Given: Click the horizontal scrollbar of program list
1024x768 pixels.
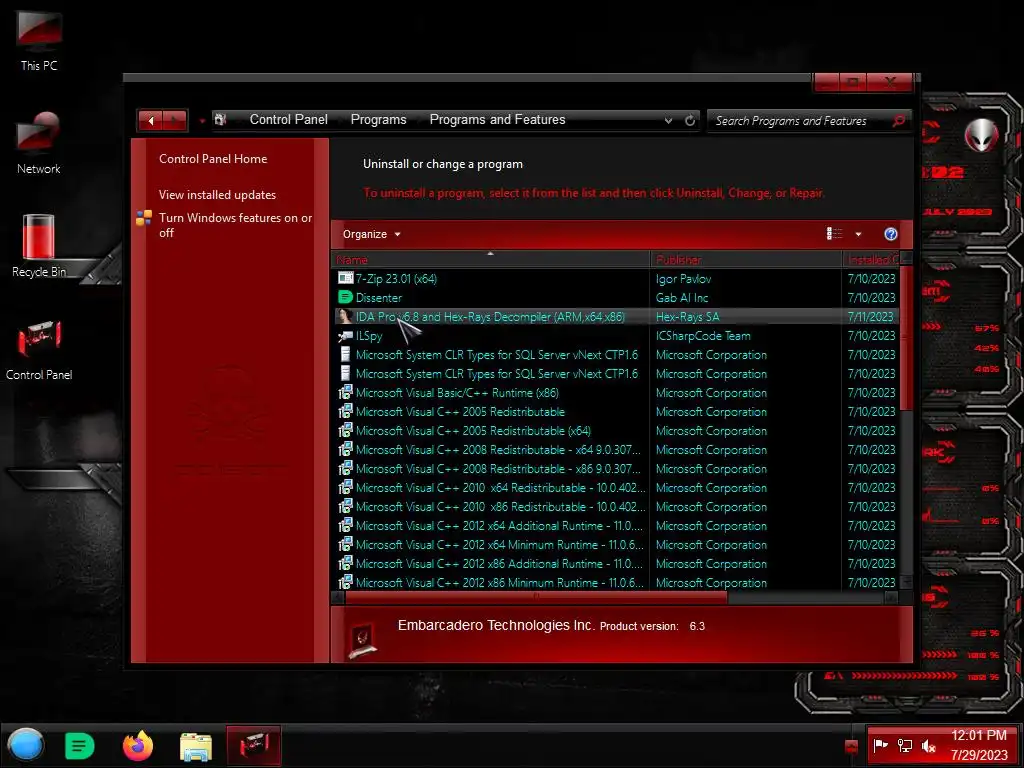Looking at the screenshot, I should [536, 597].
